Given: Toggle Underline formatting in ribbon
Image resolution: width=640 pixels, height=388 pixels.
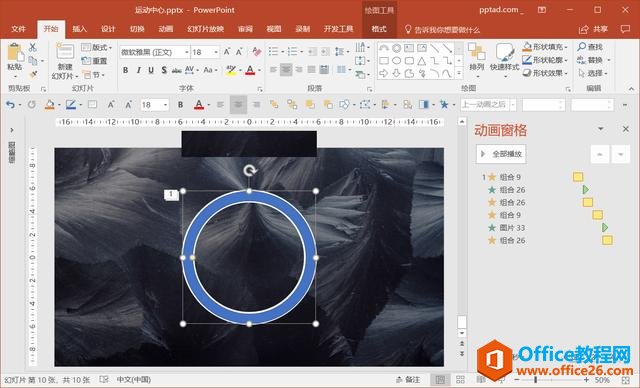Looking at the screenshot, I should (x=151, y=70).
